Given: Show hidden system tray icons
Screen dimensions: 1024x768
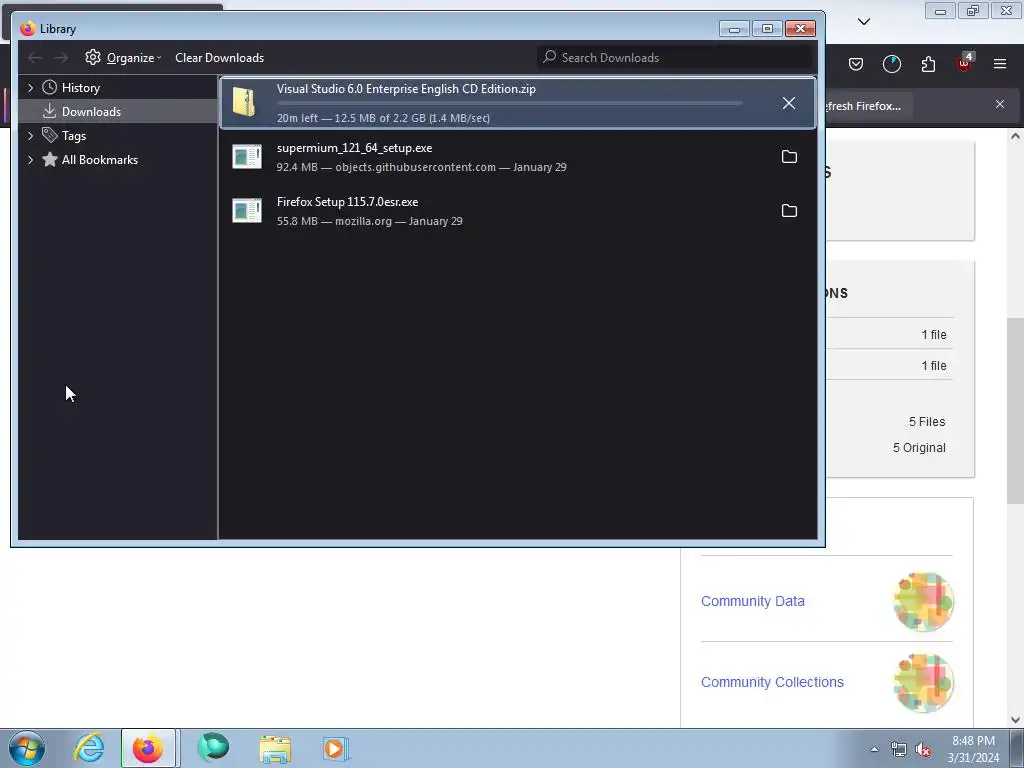Looking at the screenshot, I should coord(874,749).
